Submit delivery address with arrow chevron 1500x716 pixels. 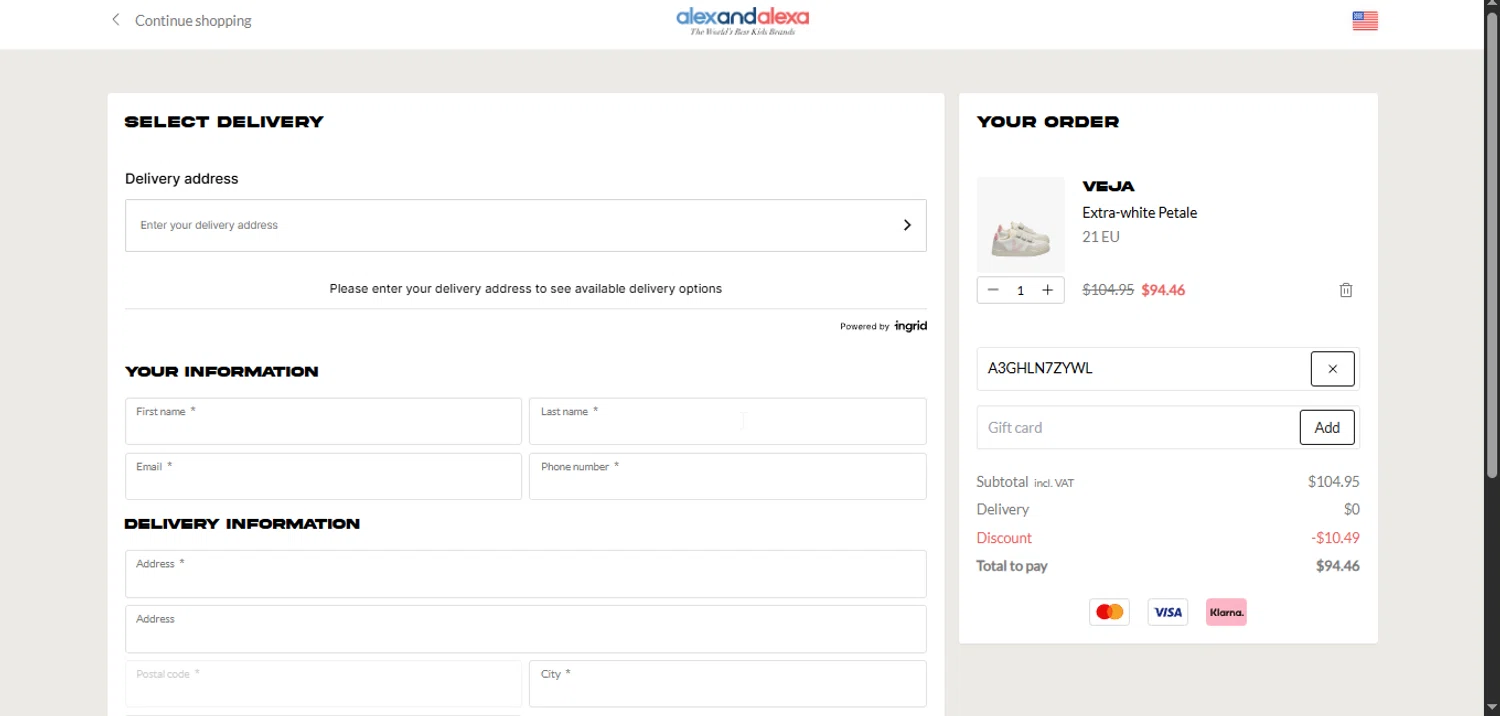pyautogui.click(x=907, y=225)
